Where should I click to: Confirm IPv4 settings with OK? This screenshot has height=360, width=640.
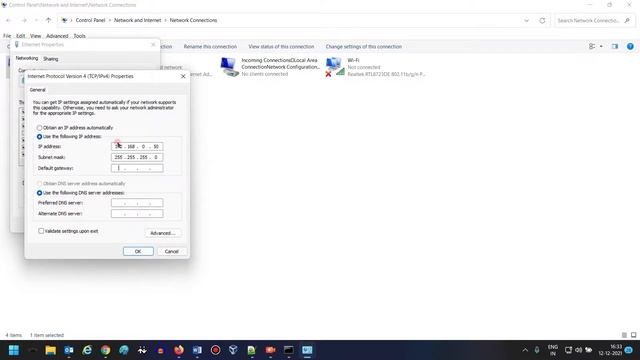click(138, 251)
